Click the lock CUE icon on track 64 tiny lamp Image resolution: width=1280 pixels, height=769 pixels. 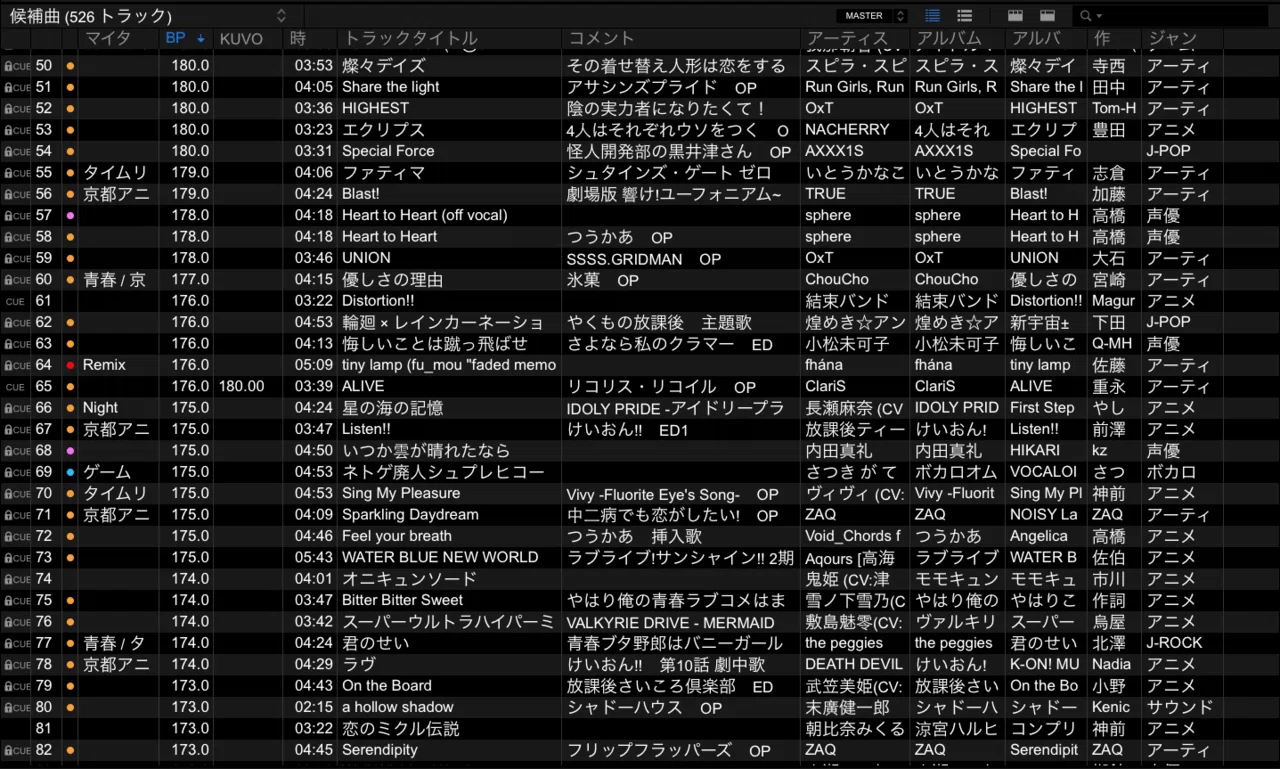[x=16, y=366]
